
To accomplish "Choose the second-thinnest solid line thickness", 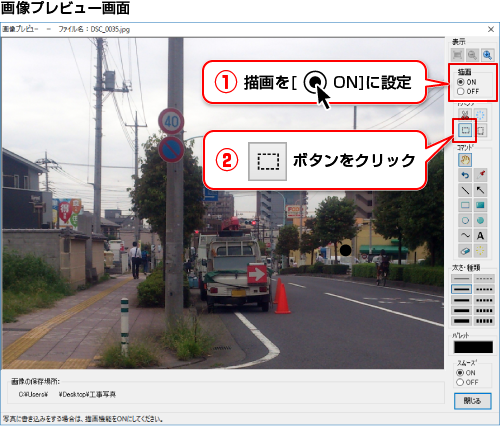I will pyautogui.click(x=461, y=289).
